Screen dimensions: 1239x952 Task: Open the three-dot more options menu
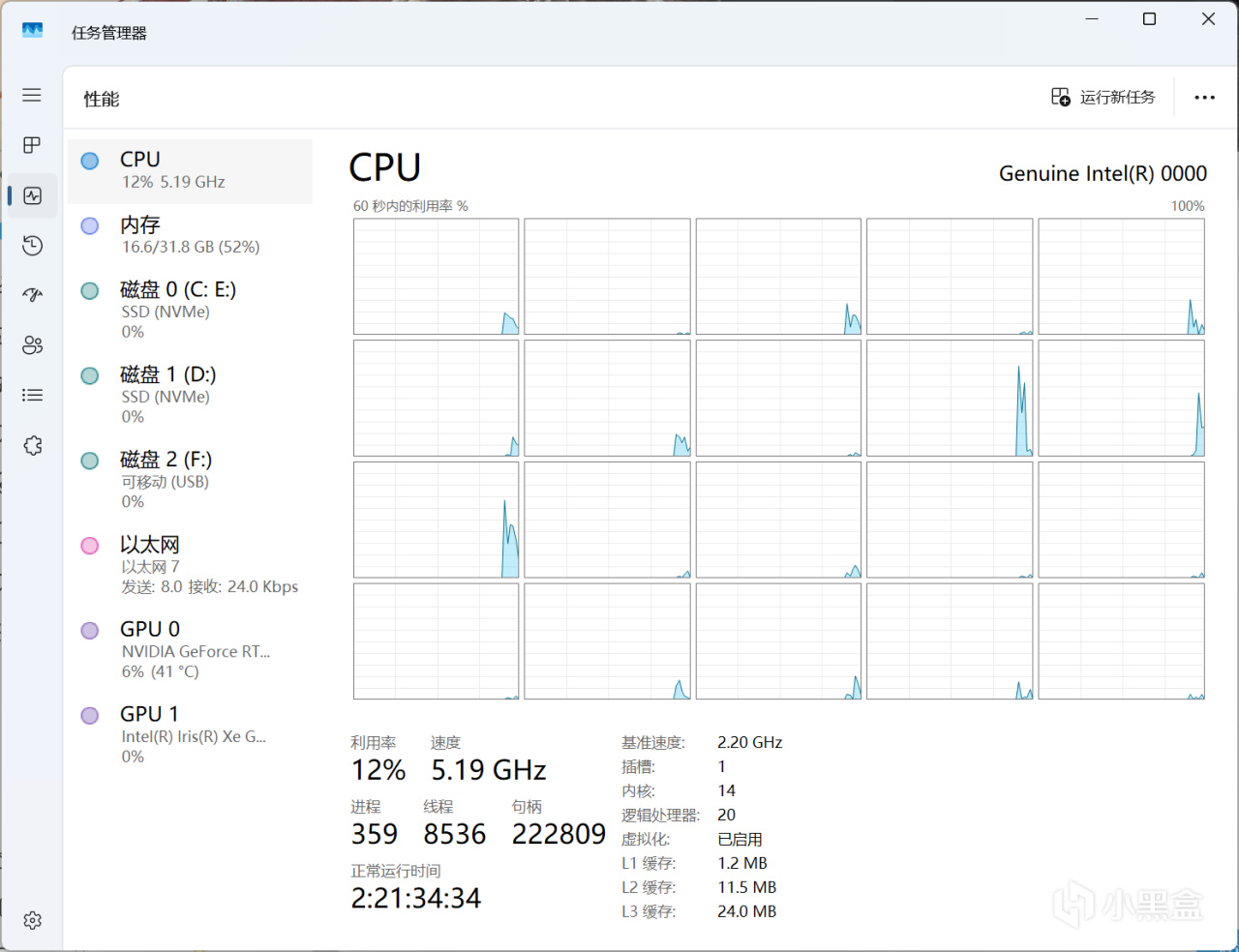[1204, 97]
